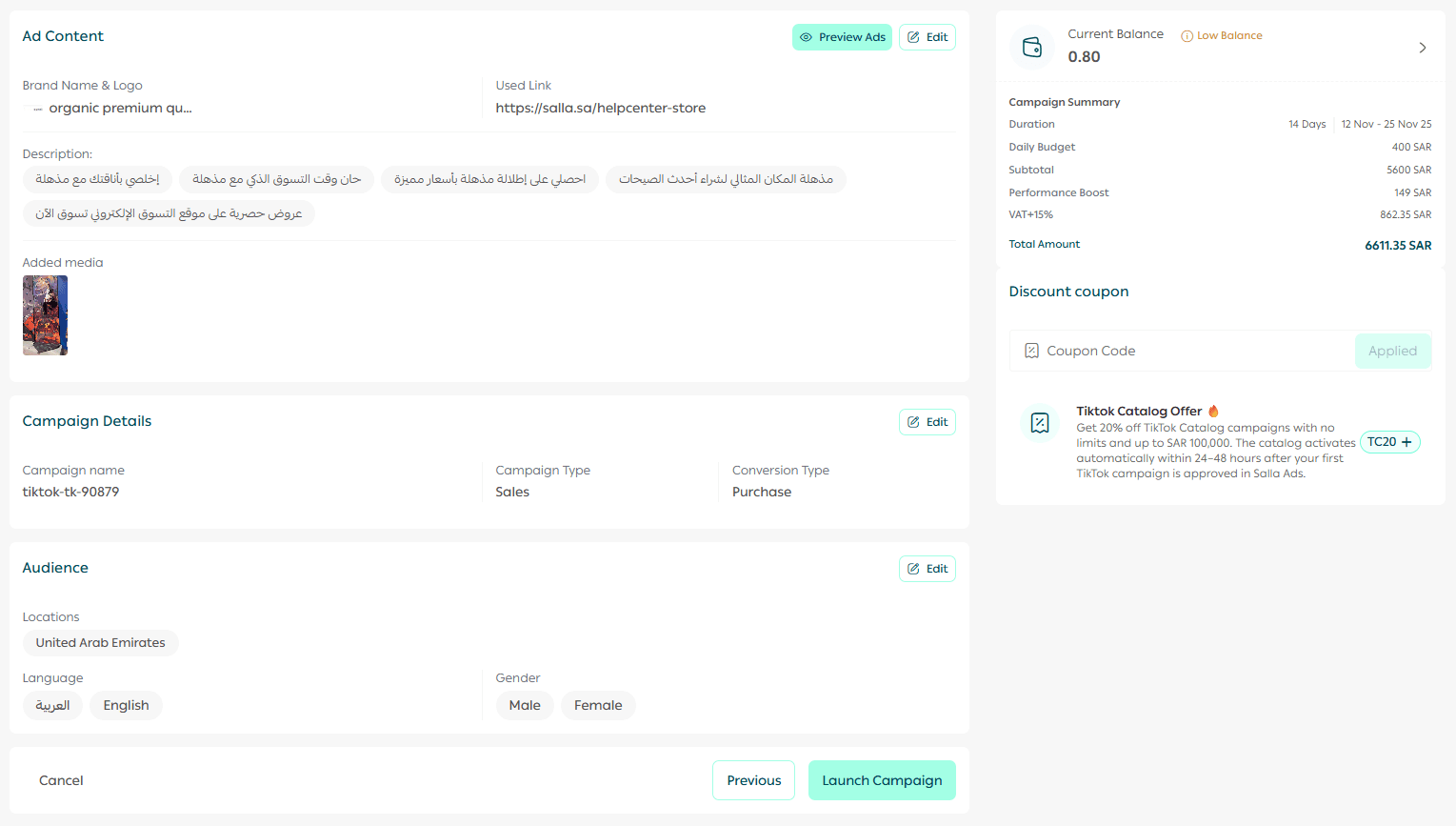
Task: Click the Low Balance warning icon
Action: 1187,36
